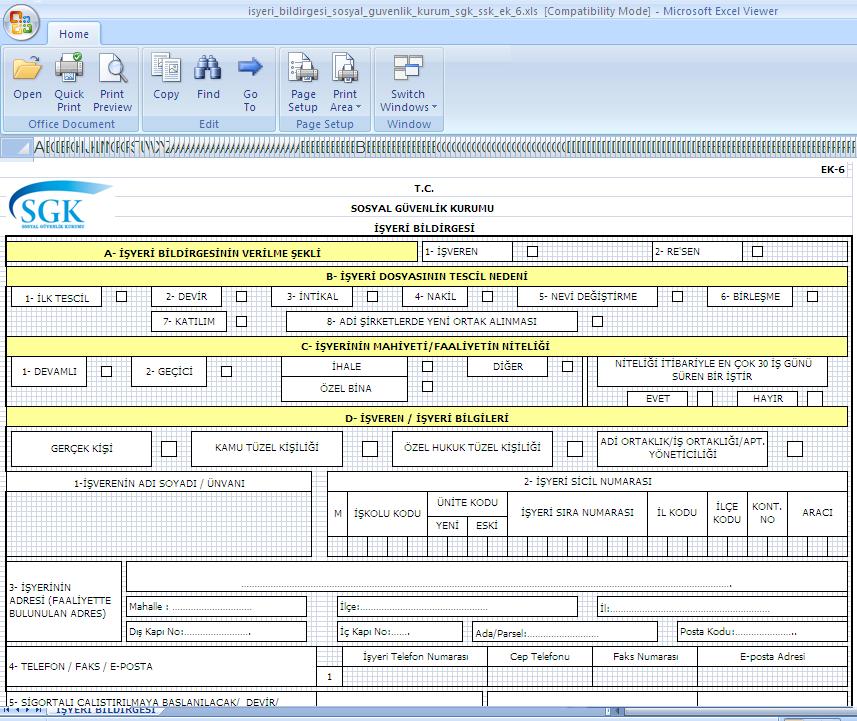Select the Home ribbon tab
857x721 pixels.
74,34
